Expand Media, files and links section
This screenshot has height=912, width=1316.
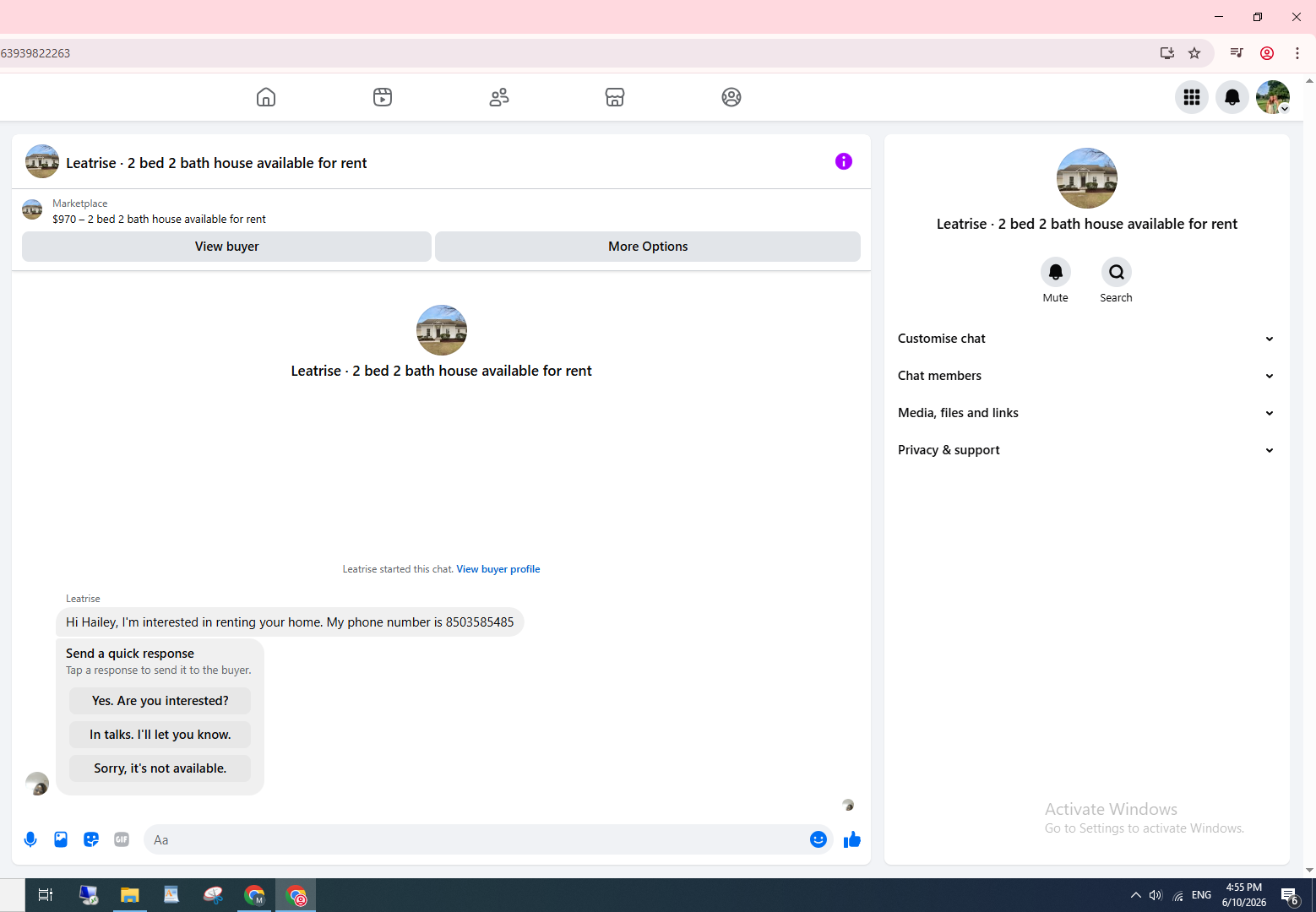point(1087,413)
